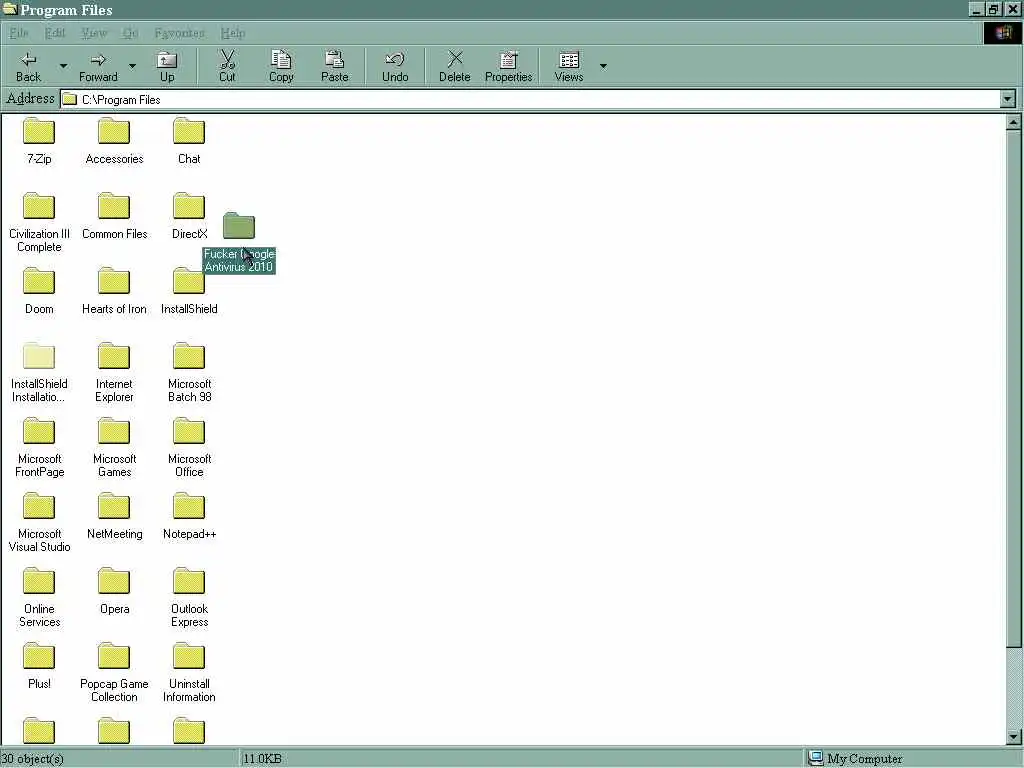Open the View menu
This screenshot has width=1024, height=768.
[94, 33]
